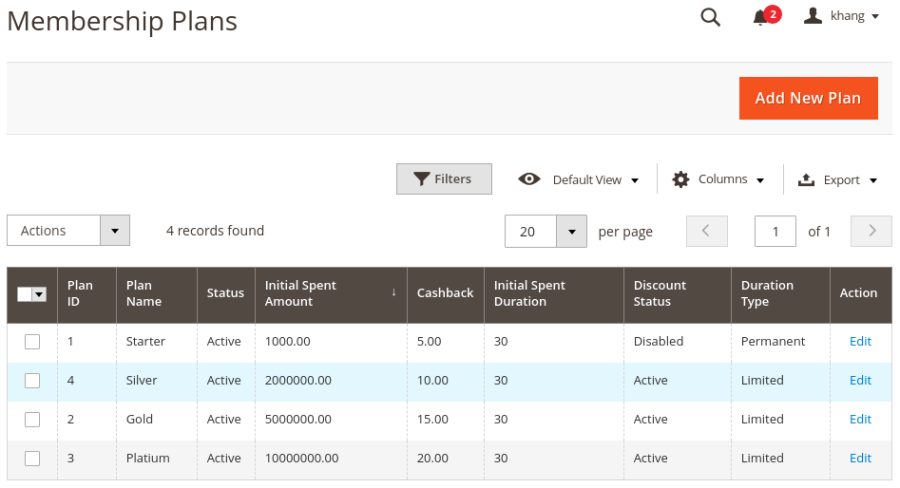The height and width of the screenshot is (488, 900).
Task: Click the 1000.00 amount cell
Action: [331, 342]
